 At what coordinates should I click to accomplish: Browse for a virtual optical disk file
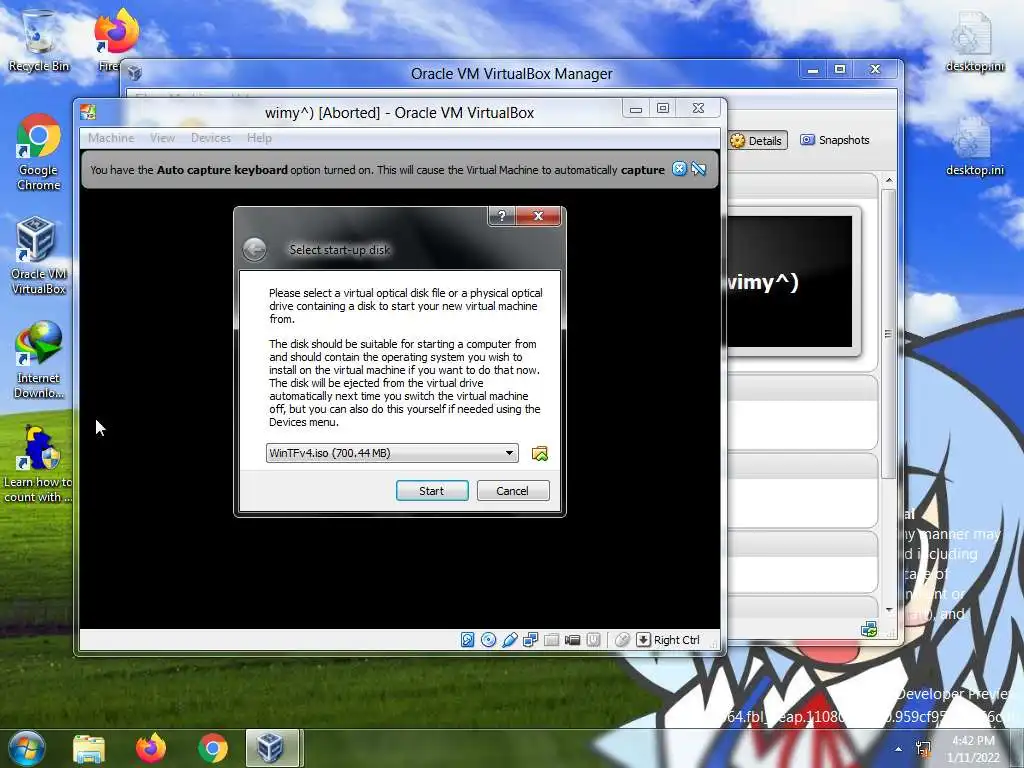coord(539,453)
